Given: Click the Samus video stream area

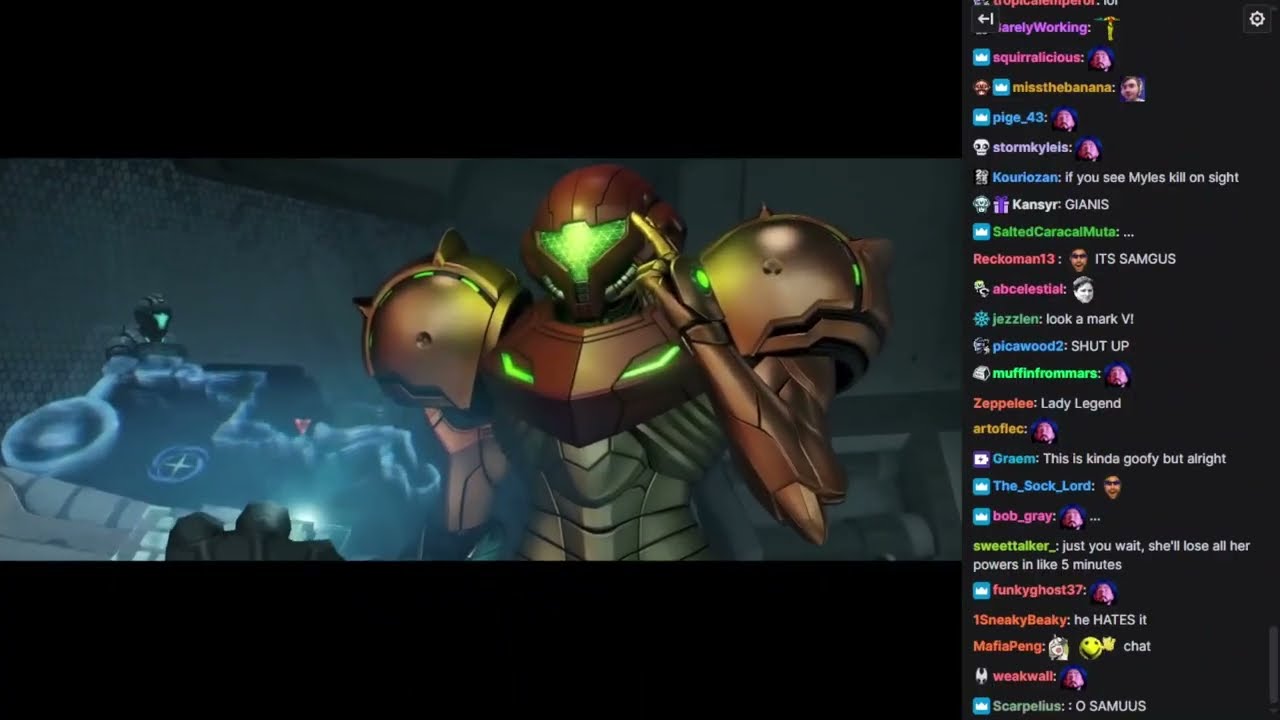Looking at the screenshot, I should pos(480,359).
